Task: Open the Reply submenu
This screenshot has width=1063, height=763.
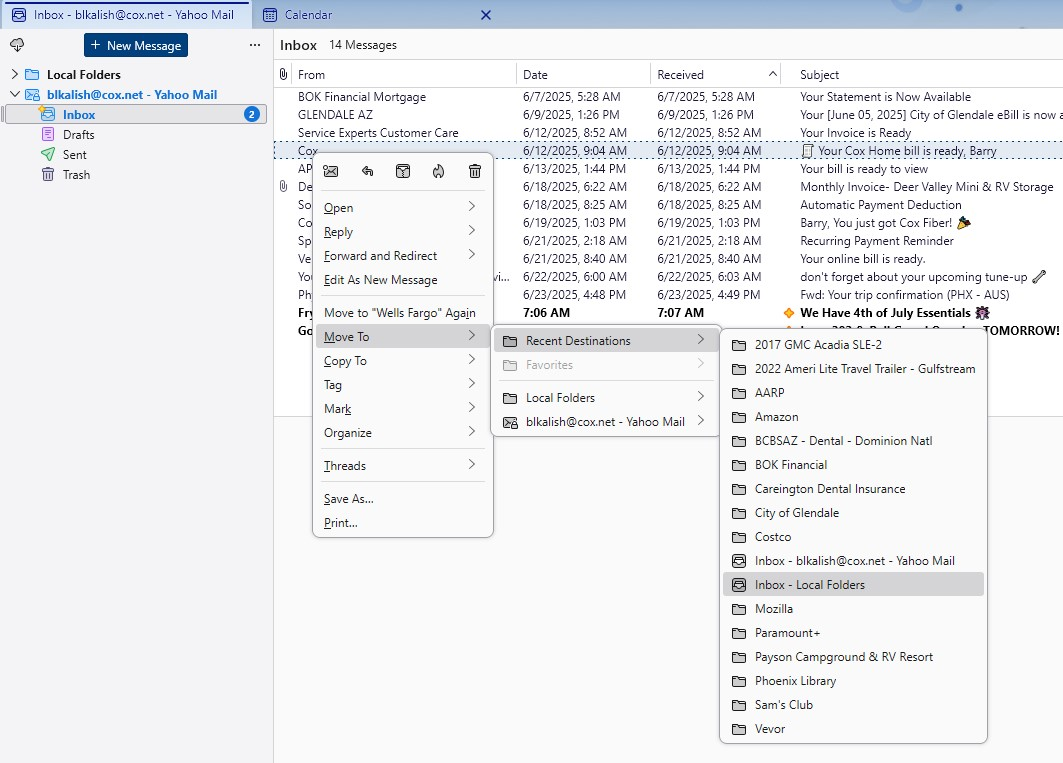Action: 403,232
